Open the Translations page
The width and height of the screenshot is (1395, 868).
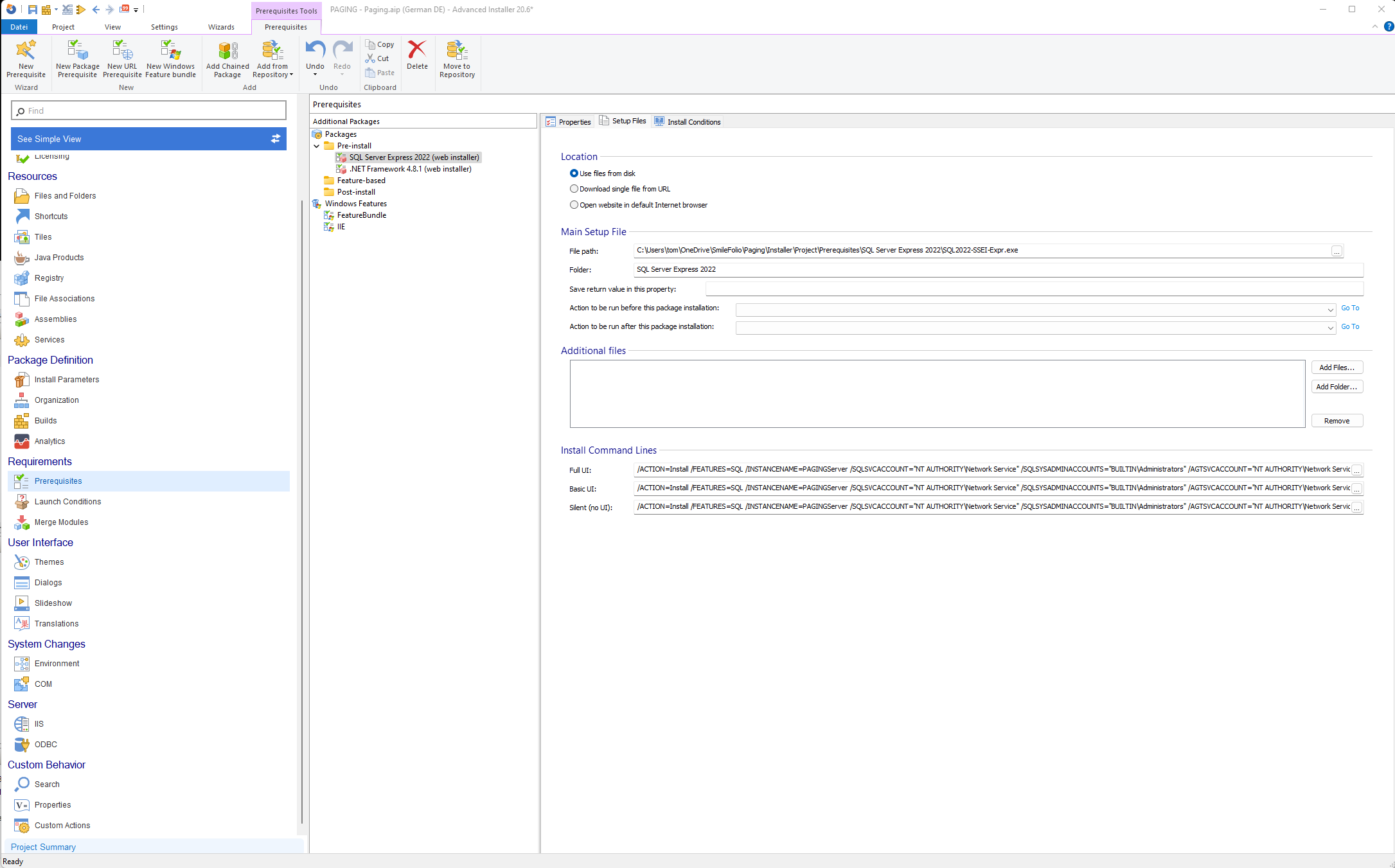pyautogui.click(x=57, y=624)
